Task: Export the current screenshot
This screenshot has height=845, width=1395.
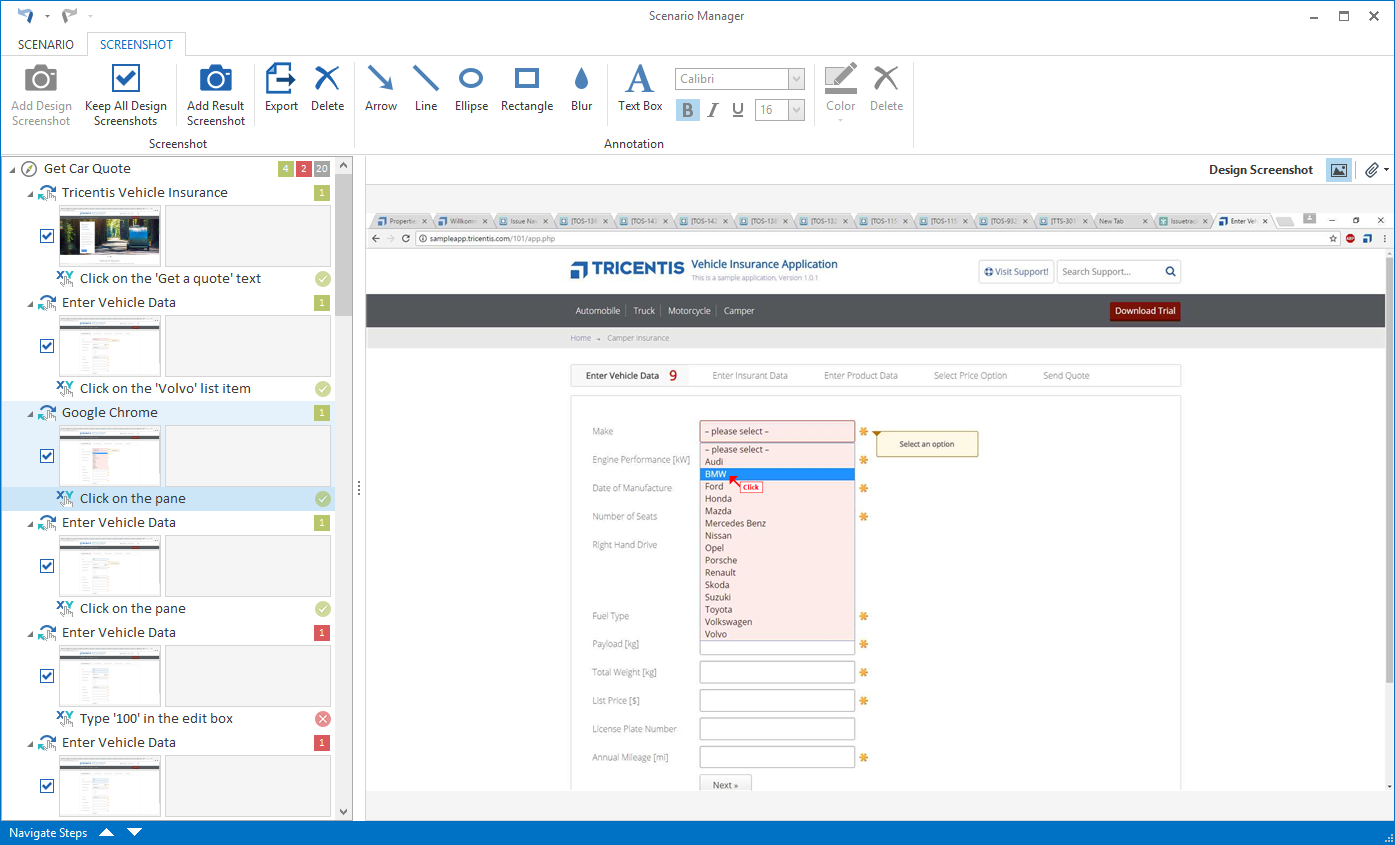Action: point(281,88)
